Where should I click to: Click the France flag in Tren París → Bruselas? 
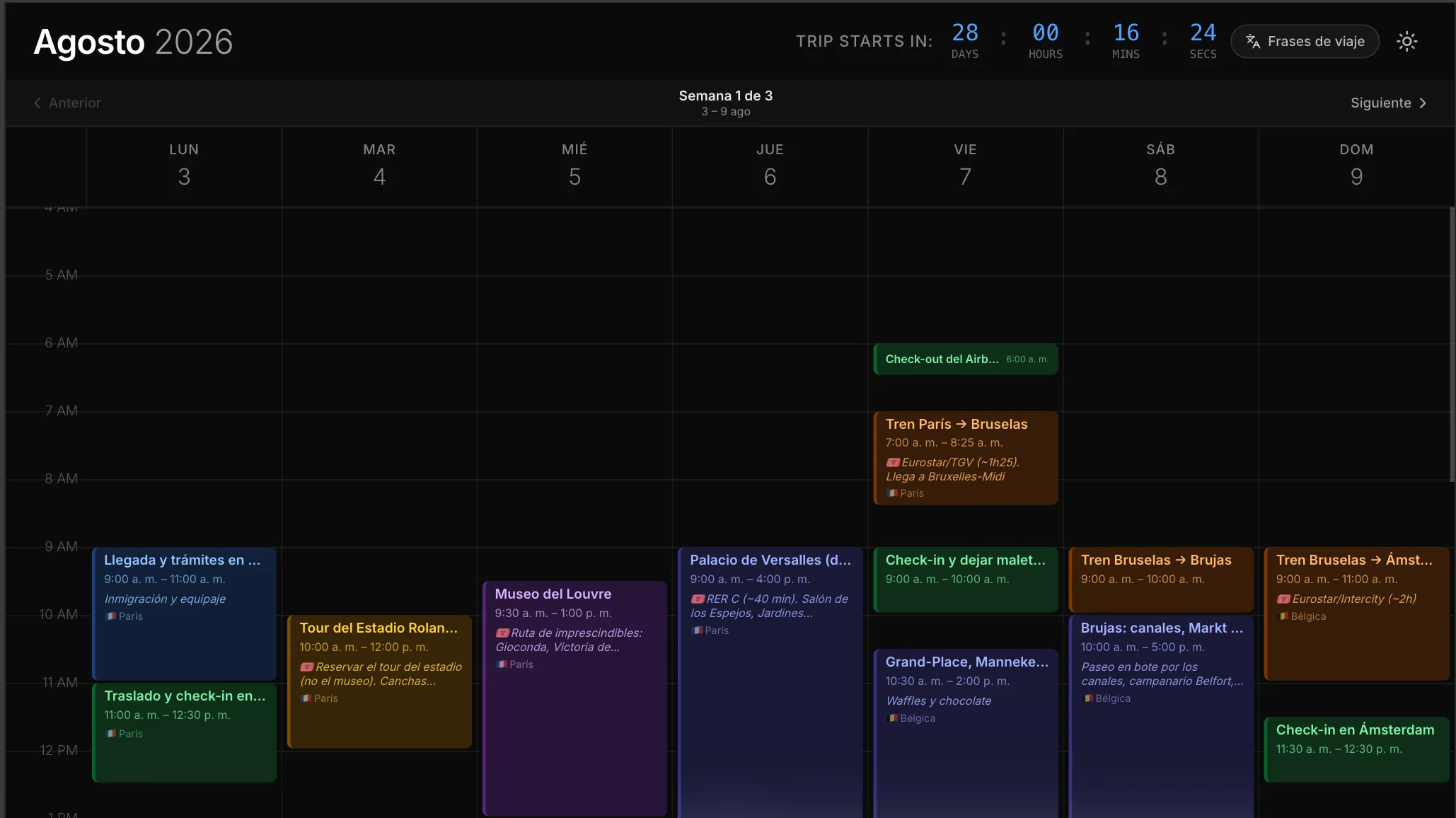893,493
